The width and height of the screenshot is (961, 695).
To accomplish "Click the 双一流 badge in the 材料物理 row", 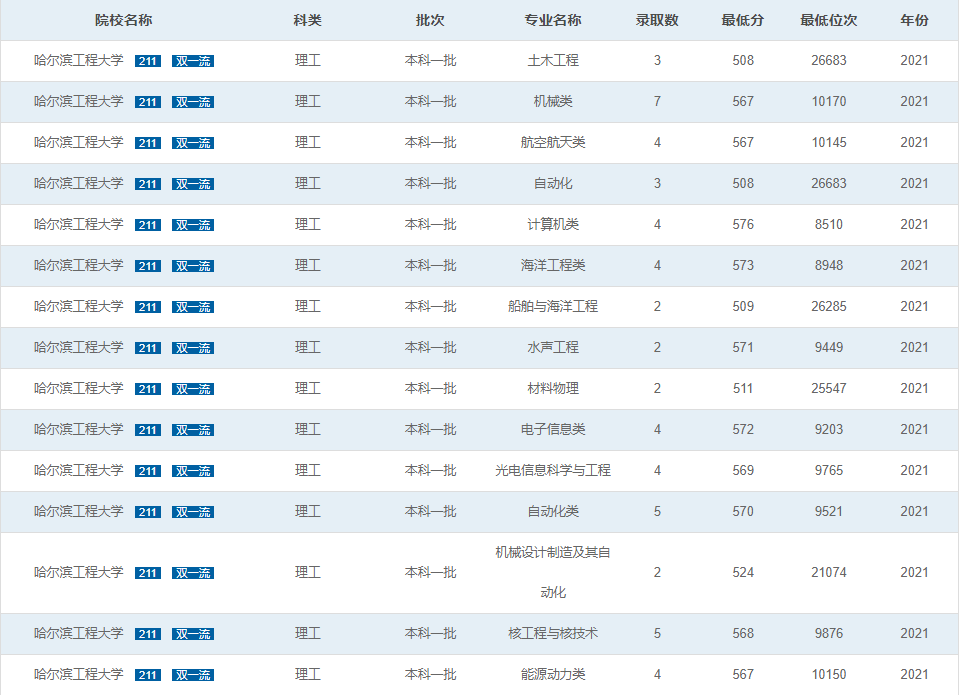I will point(192,389).
